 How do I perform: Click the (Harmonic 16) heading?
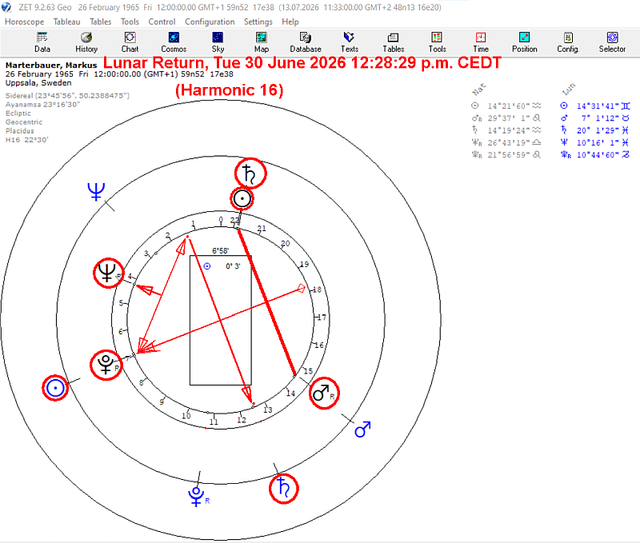(229, 90)
